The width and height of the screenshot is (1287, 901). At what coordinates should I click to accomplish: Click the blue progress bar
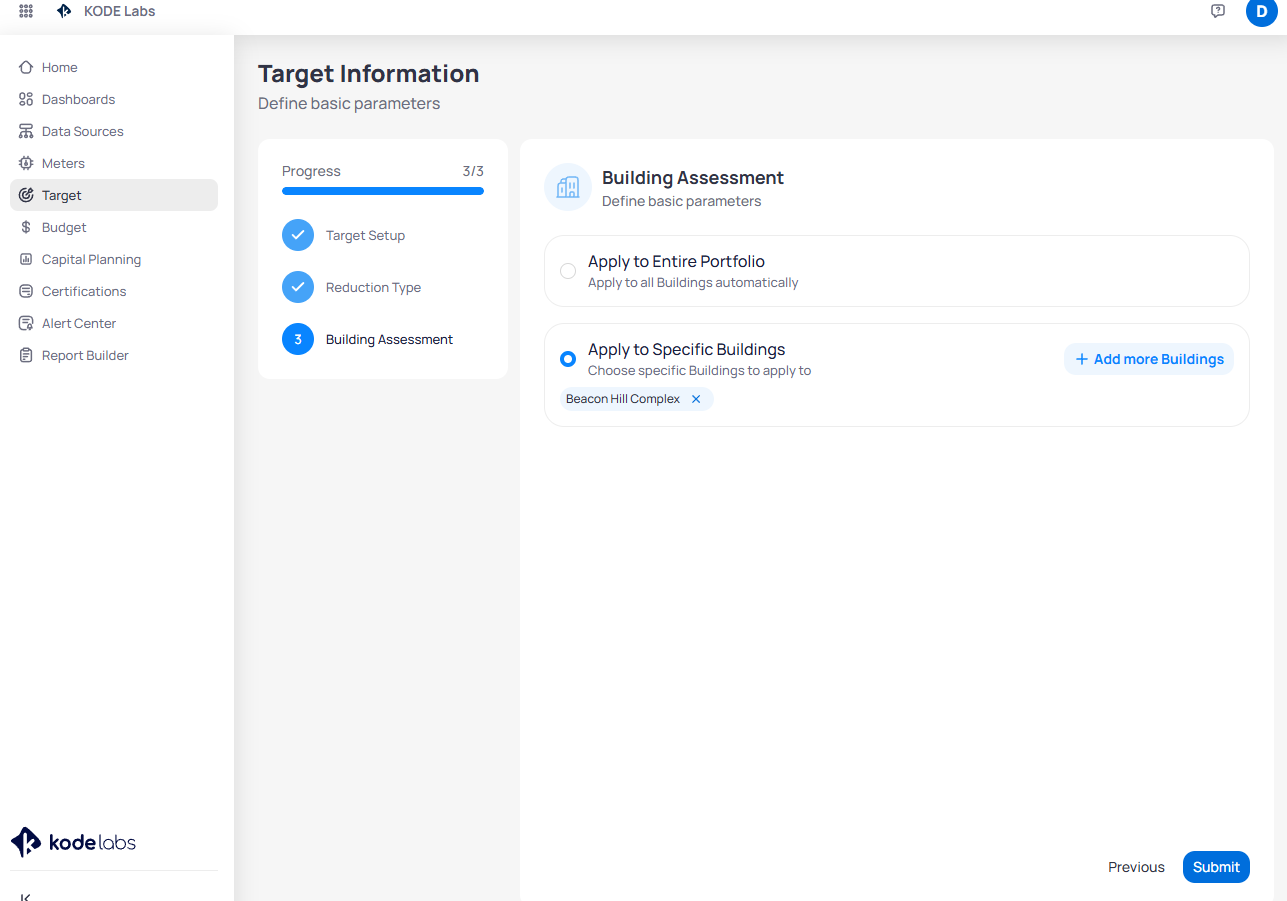(x=383, y=190)
